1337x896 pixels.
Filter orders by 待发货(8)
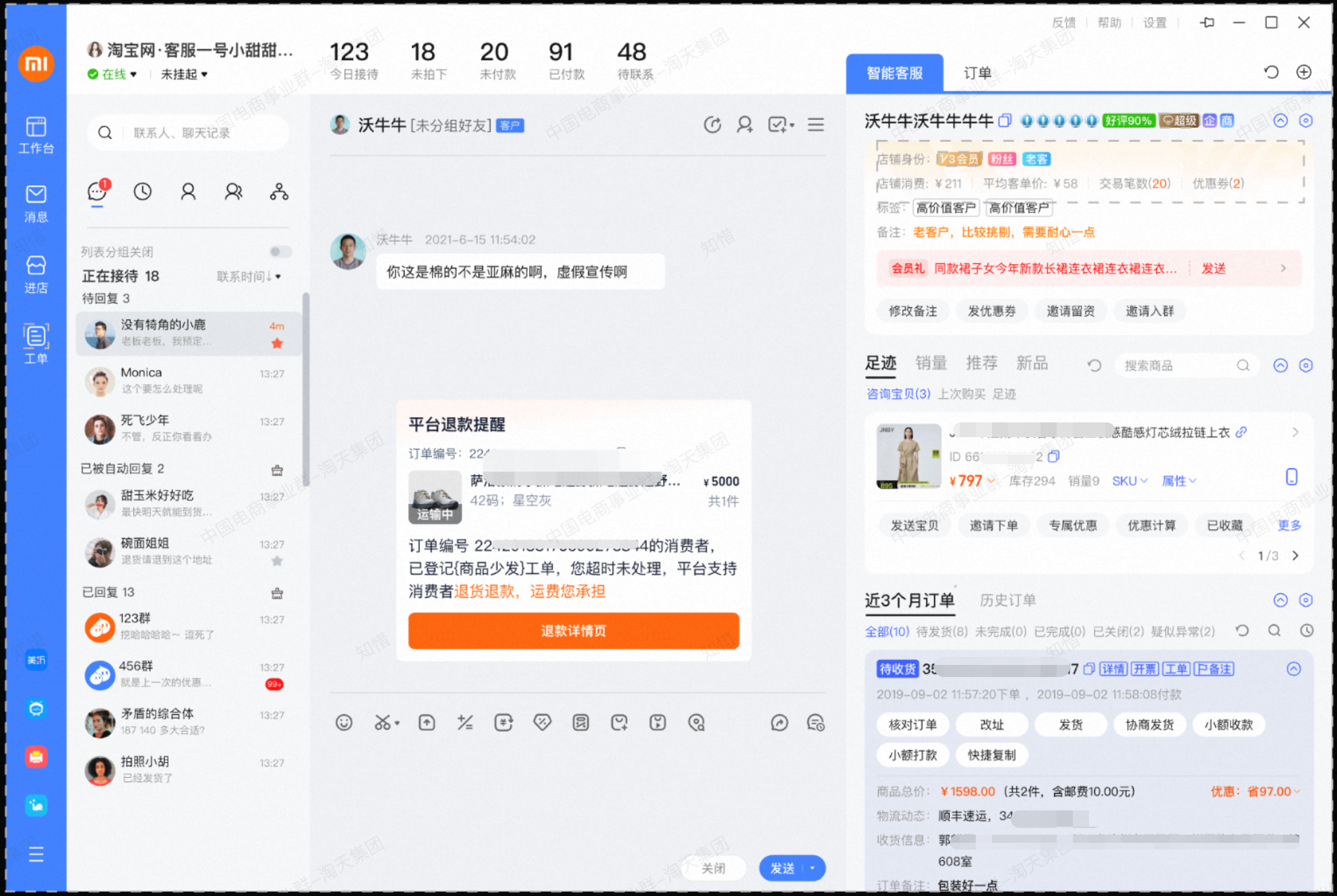941,631
